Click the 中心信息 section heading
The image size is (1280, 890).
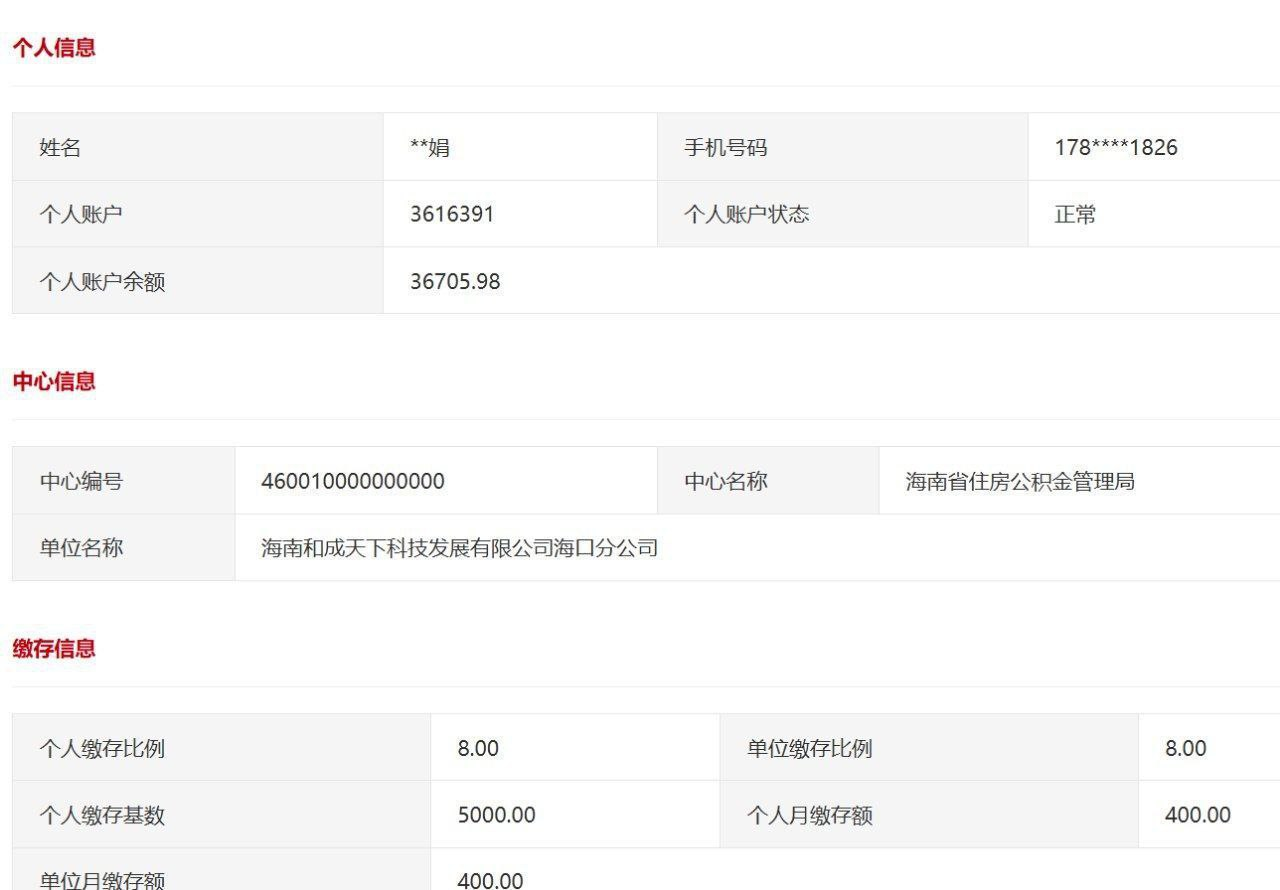54,381
